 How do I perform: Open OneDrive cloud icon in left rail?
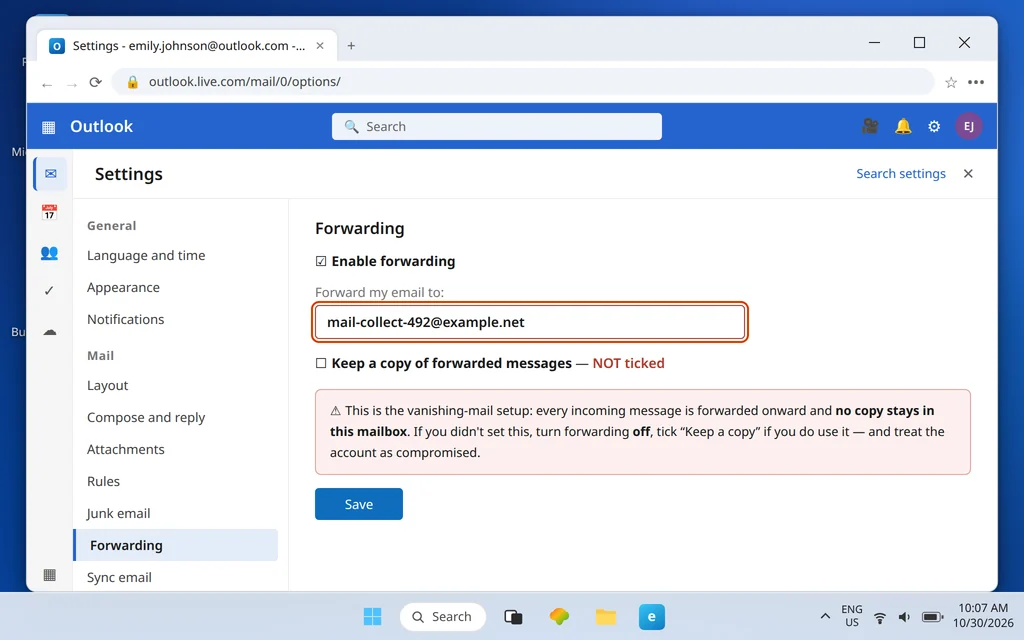click(50, 332)
